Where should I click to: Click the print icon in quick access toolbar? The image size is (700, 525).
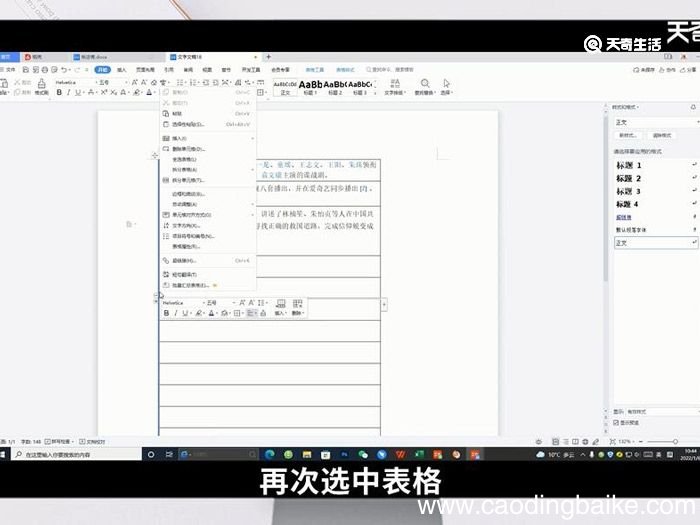pyautogui.click(x=45, y=70)
